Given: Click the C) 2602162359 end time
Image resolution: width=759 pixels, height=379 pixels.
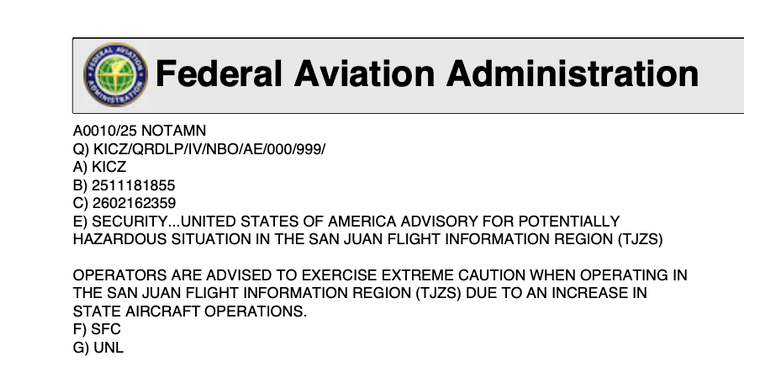Looking at the screenshot, I should tap(124, 203).
